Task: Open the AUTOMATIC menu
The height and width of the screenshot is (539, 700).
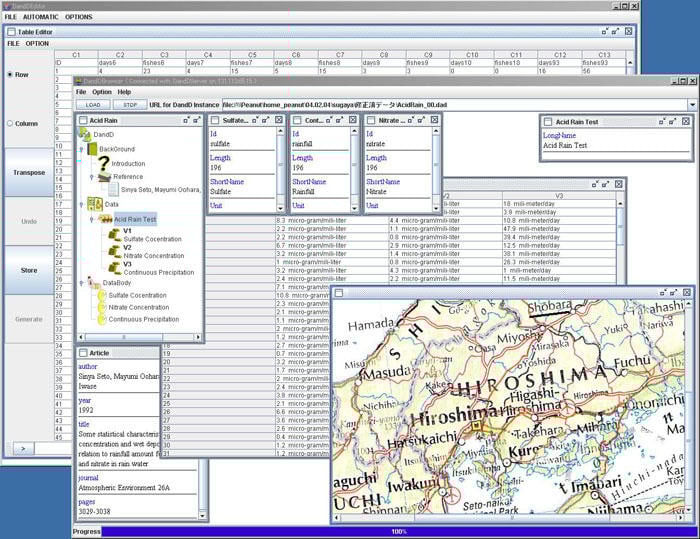Action: coord(41,17)
